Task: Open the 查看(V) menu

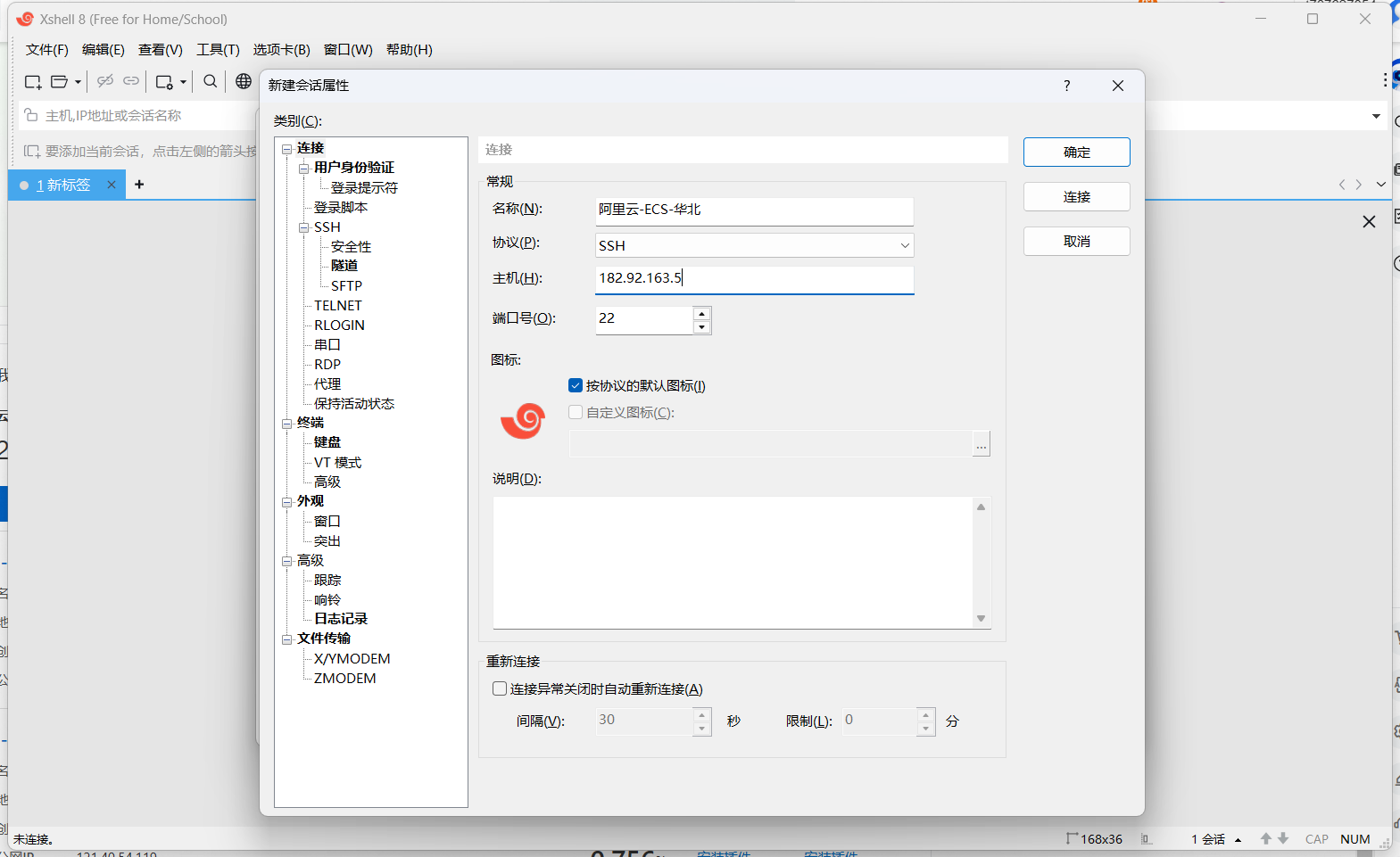Action: coord(161,50)
